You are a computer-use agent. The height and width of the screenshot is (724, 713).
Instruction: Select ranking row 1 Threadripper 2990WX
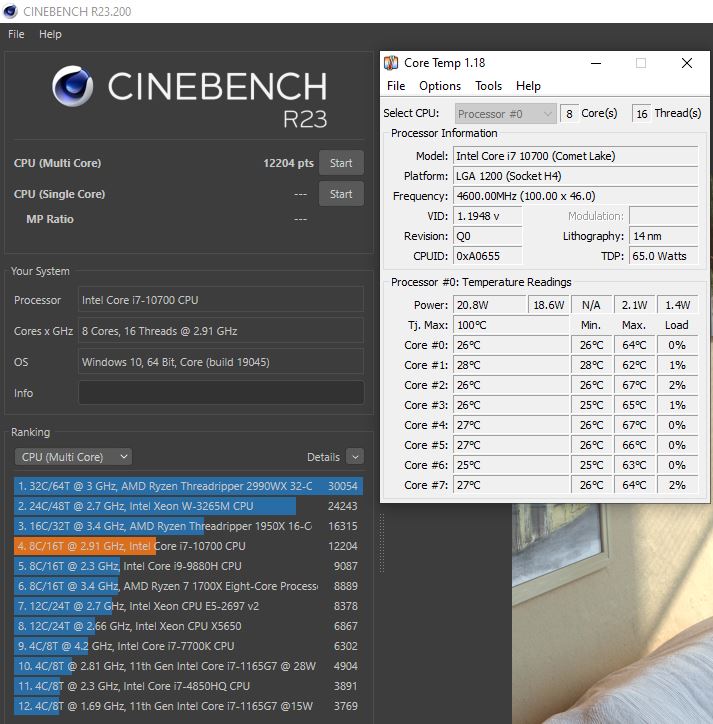pos(188,486)
